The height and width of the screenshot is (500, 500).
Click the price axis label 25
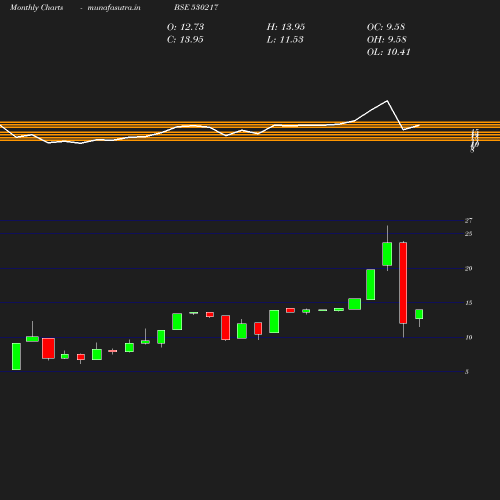pos(469,234)
